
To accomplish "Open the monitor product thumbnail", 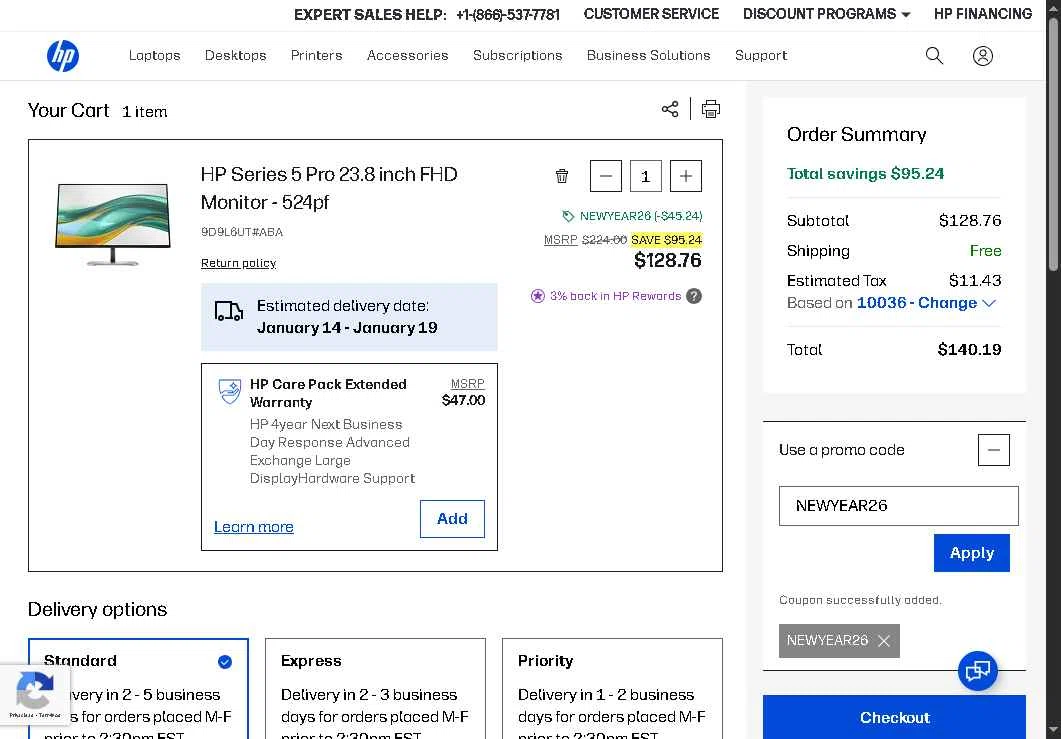I will (x=112, y=224).
